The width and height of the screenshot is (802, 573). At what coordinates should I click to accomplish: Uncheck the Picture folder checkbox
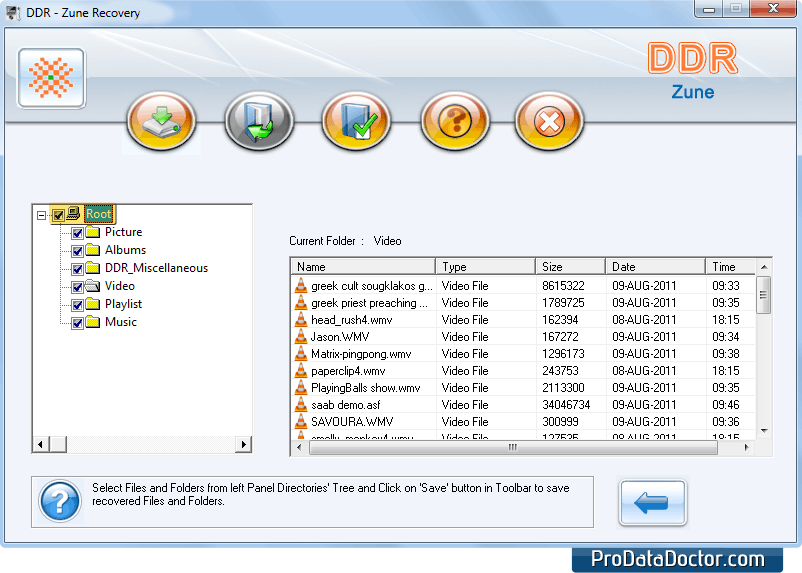point(77,232)
